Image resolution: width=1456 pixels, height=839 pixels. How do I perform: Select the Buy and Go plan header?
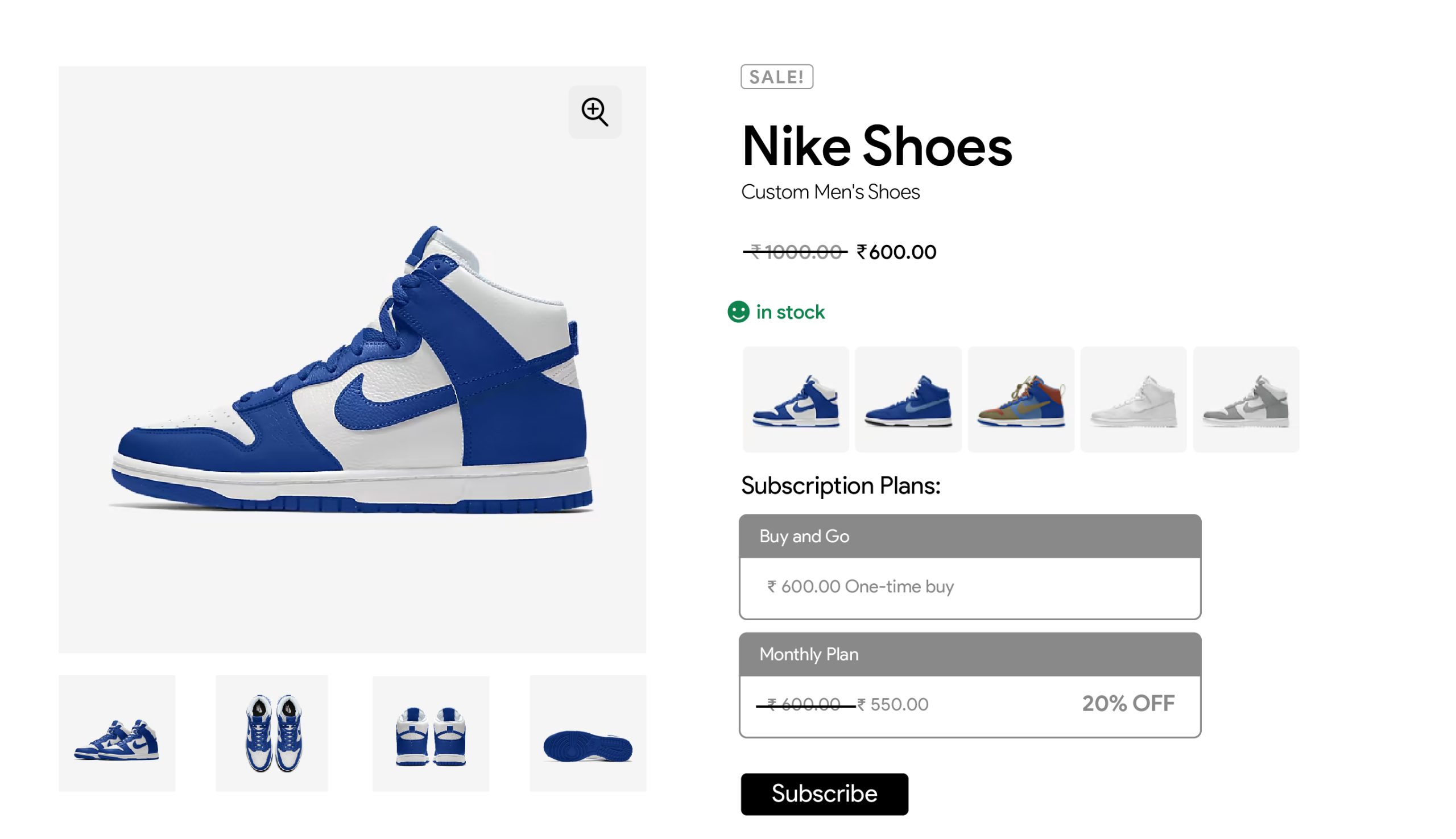coord(970,537)
